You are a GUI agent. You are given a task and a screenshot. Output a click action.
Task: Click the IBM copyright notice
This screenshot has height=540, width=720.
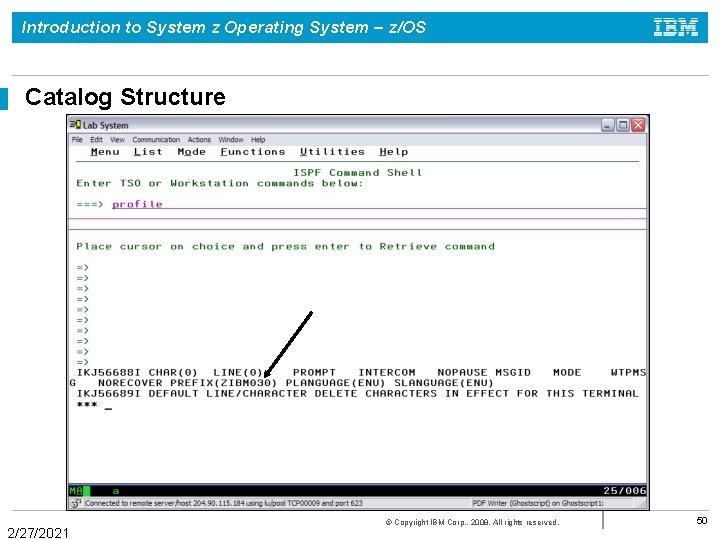point(472,522)
